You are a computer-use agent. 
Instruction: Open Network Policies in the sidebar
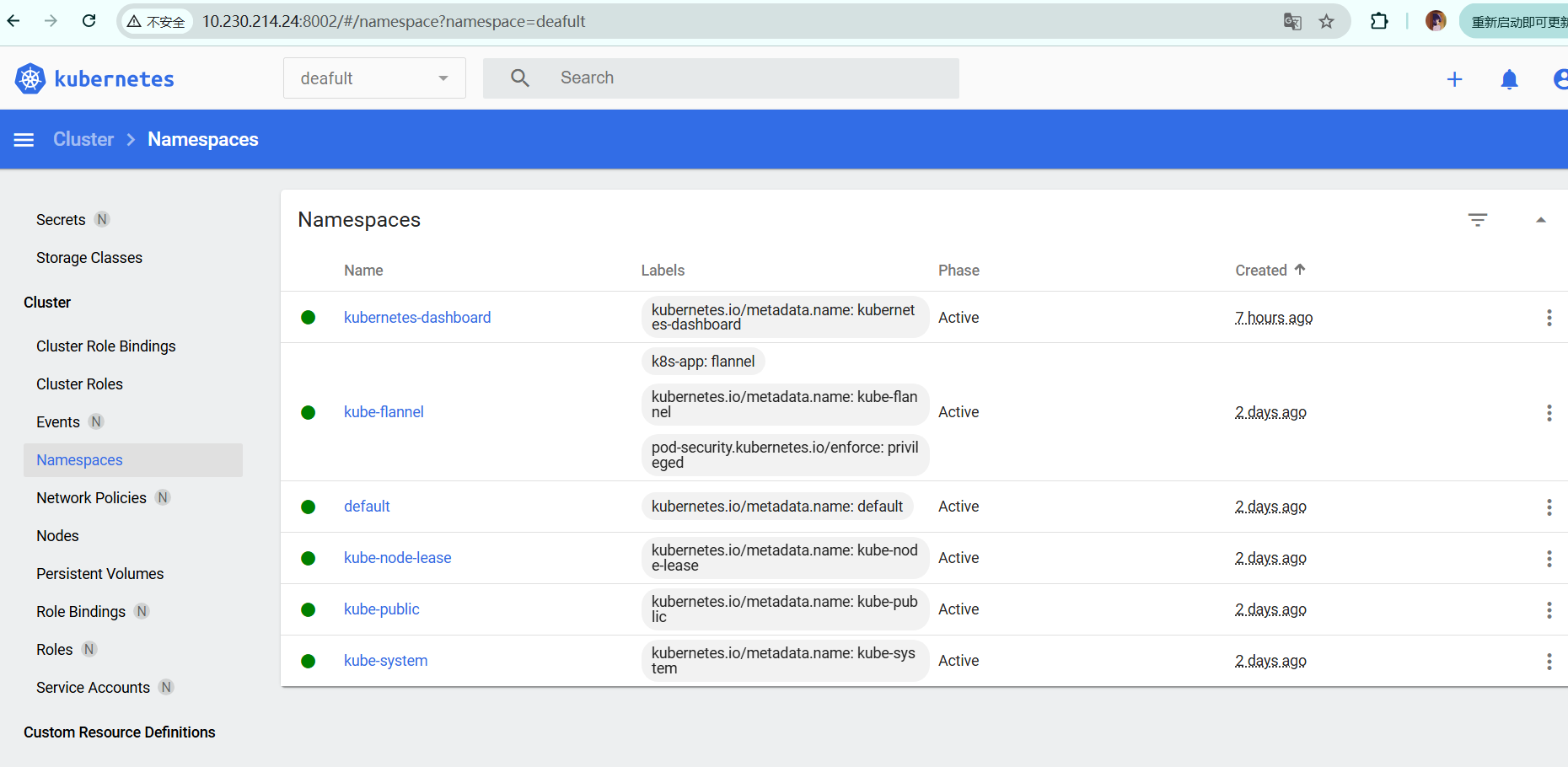click(x=91, y=498)
